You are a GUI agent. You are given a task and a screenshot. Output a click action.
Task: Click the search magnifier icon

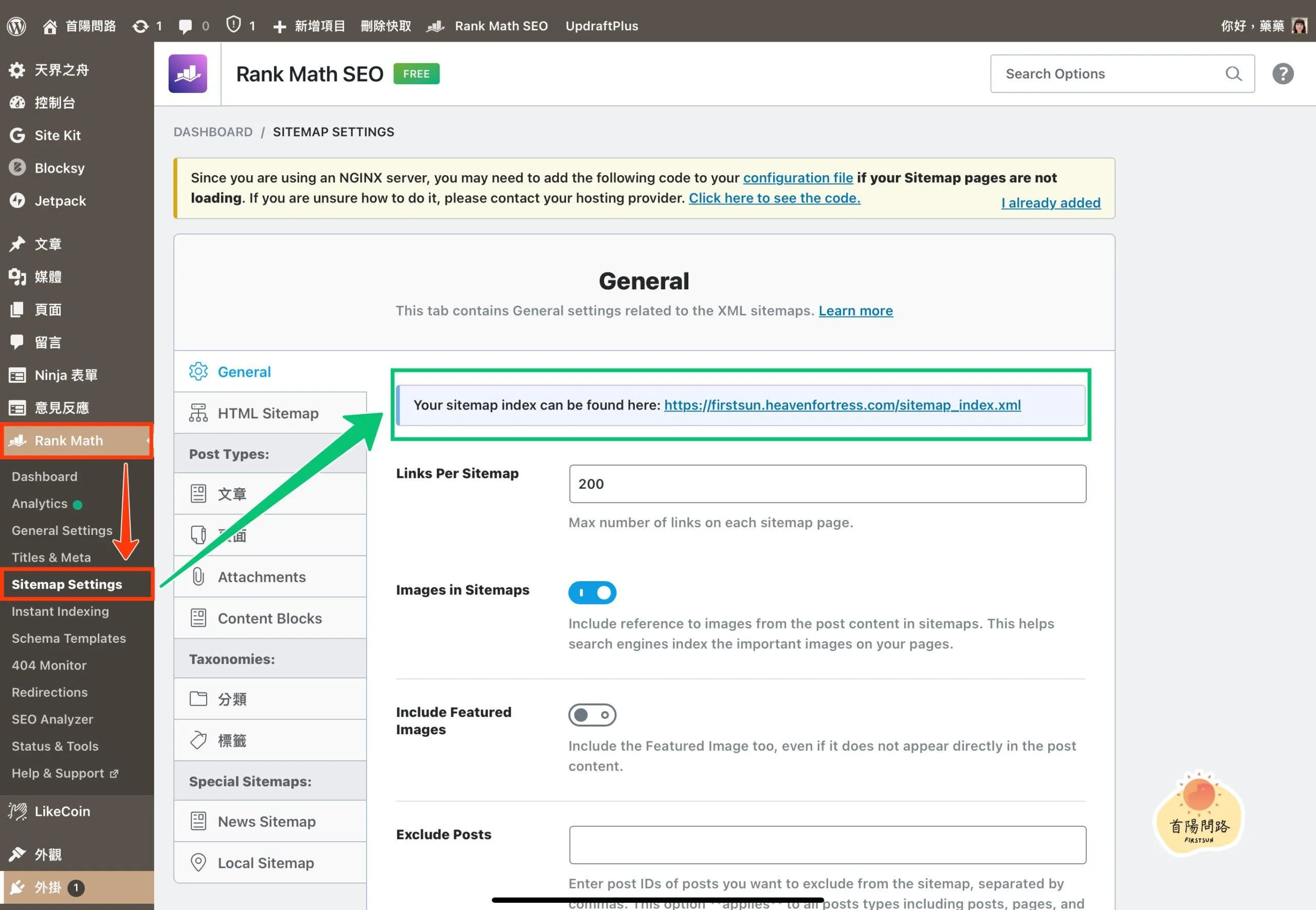pos(1233,73)
